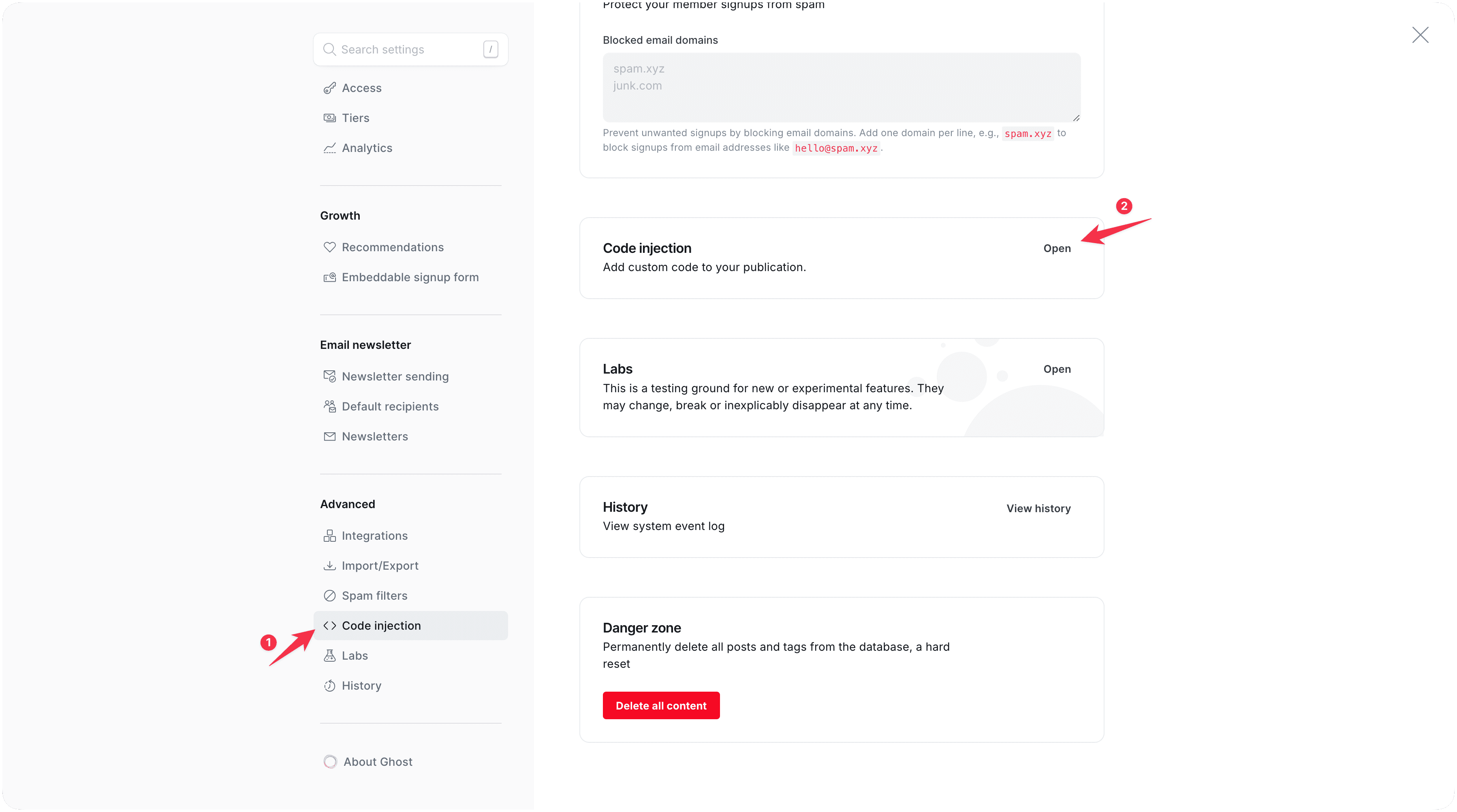This screenshot has height=812, width=1457.
Task: Click the search magnifier icon
Action: (x=329, y=50)
